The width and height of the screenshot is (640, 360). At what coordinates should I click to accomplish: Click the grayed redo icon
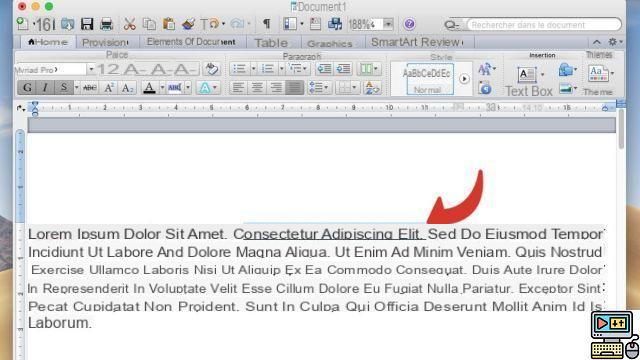click(x=238, y=24)
